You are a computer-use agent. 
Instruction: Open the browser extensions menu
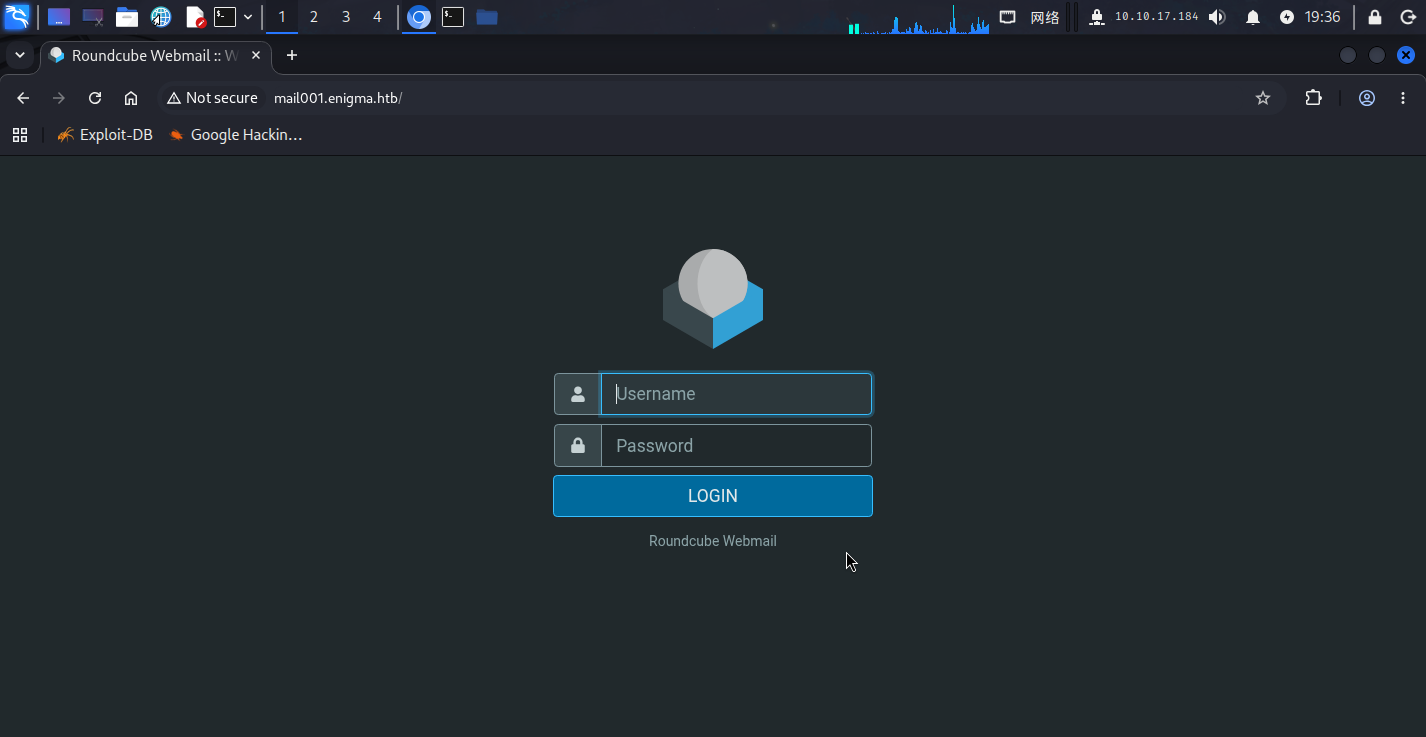click(x=1313, y=98)
